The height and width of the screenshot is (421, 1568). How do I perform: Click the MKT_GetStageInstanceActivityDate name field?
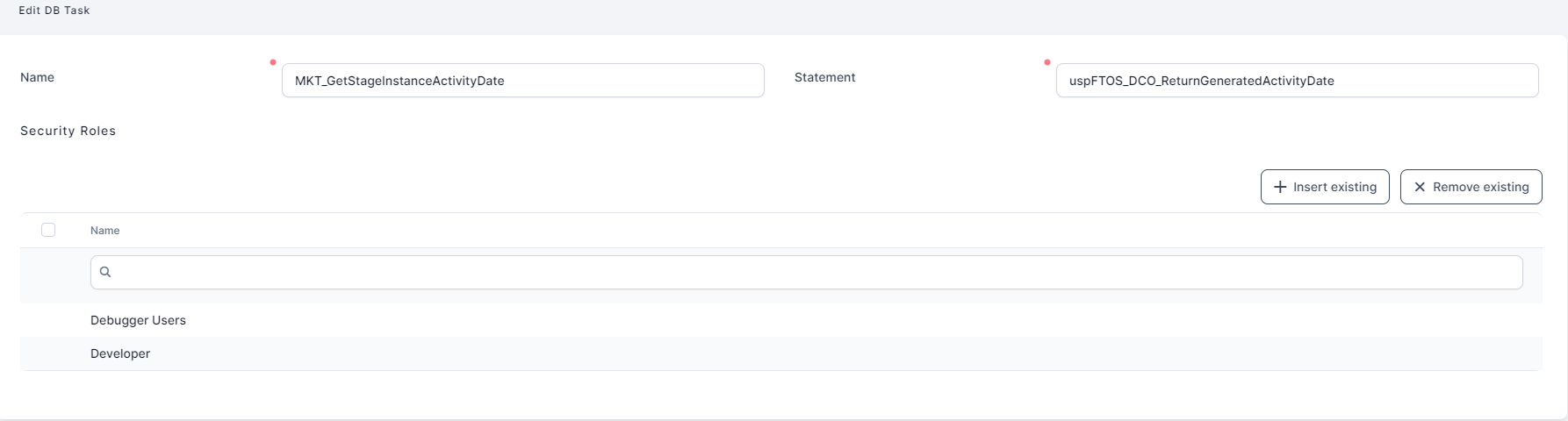click(522, 81)
